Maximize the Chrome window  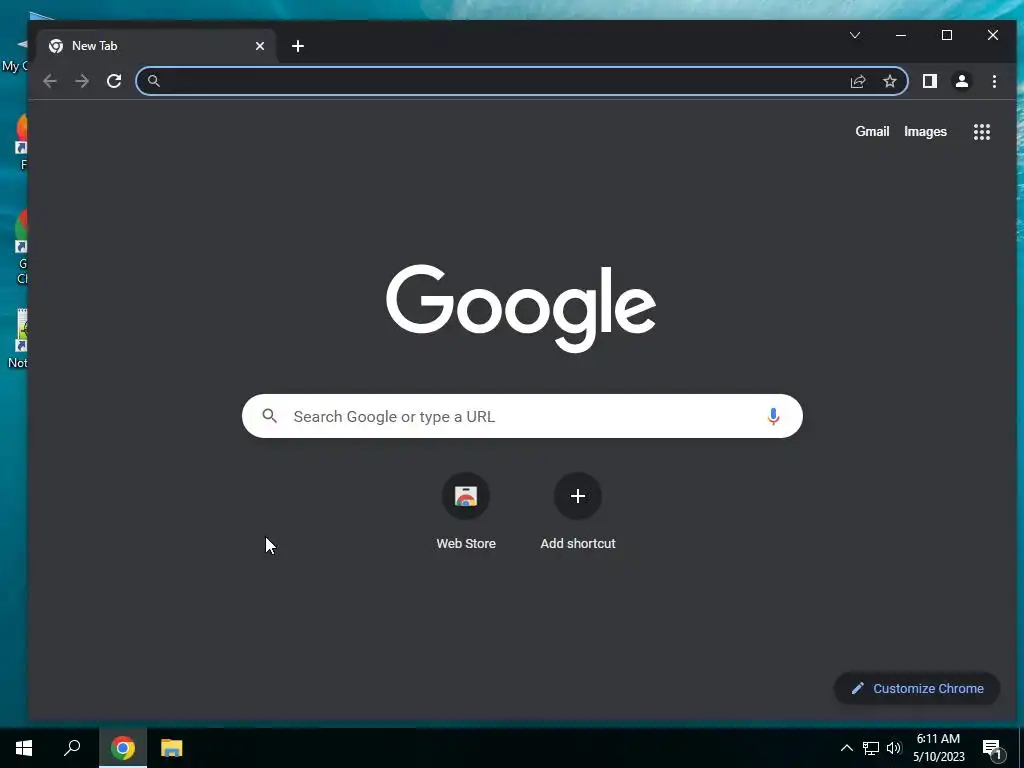point(946,35)
